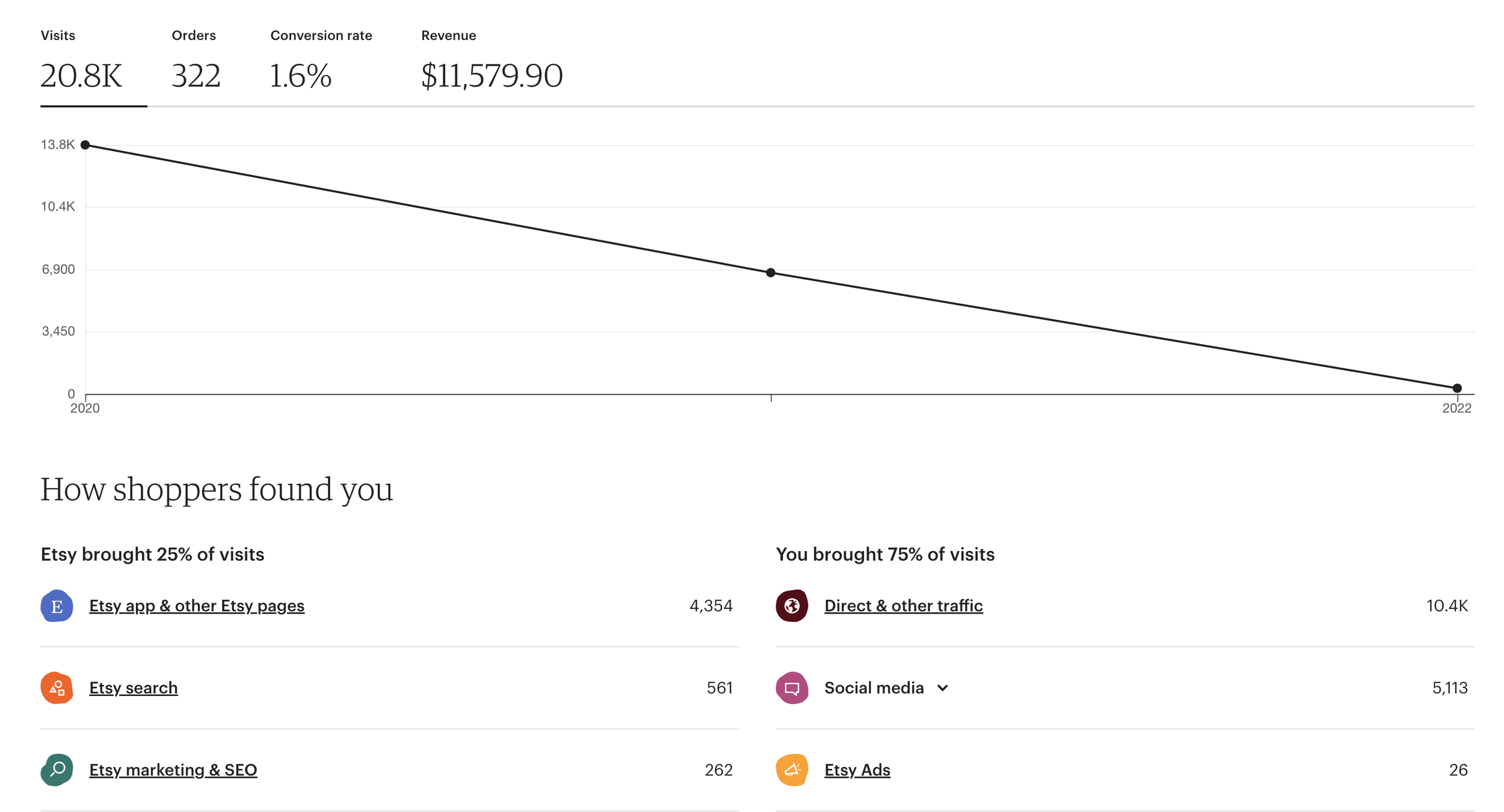
Task: Click the middle data point on the line
Action: click(771, 272)
